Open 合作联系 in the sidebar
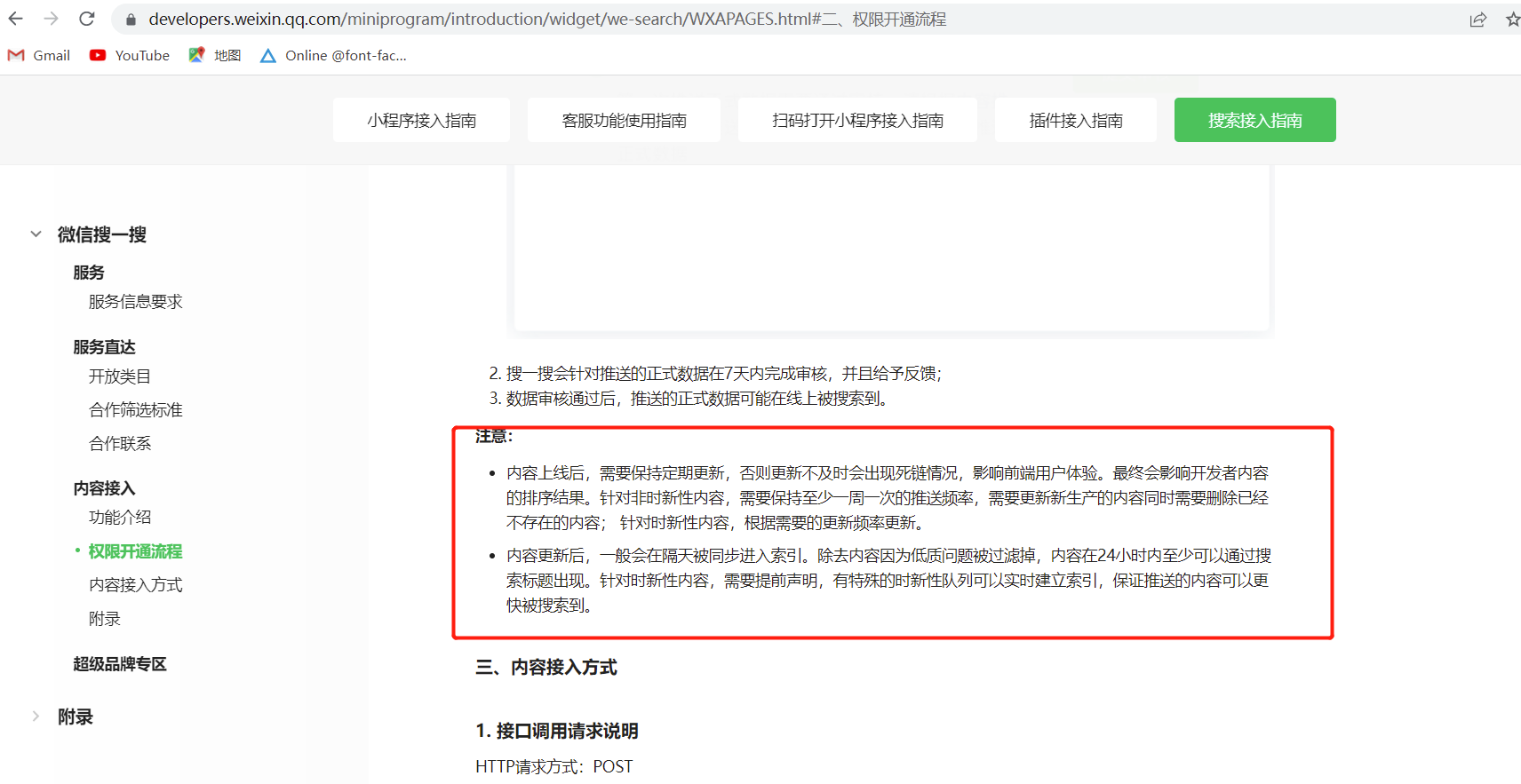 point(120,444)
